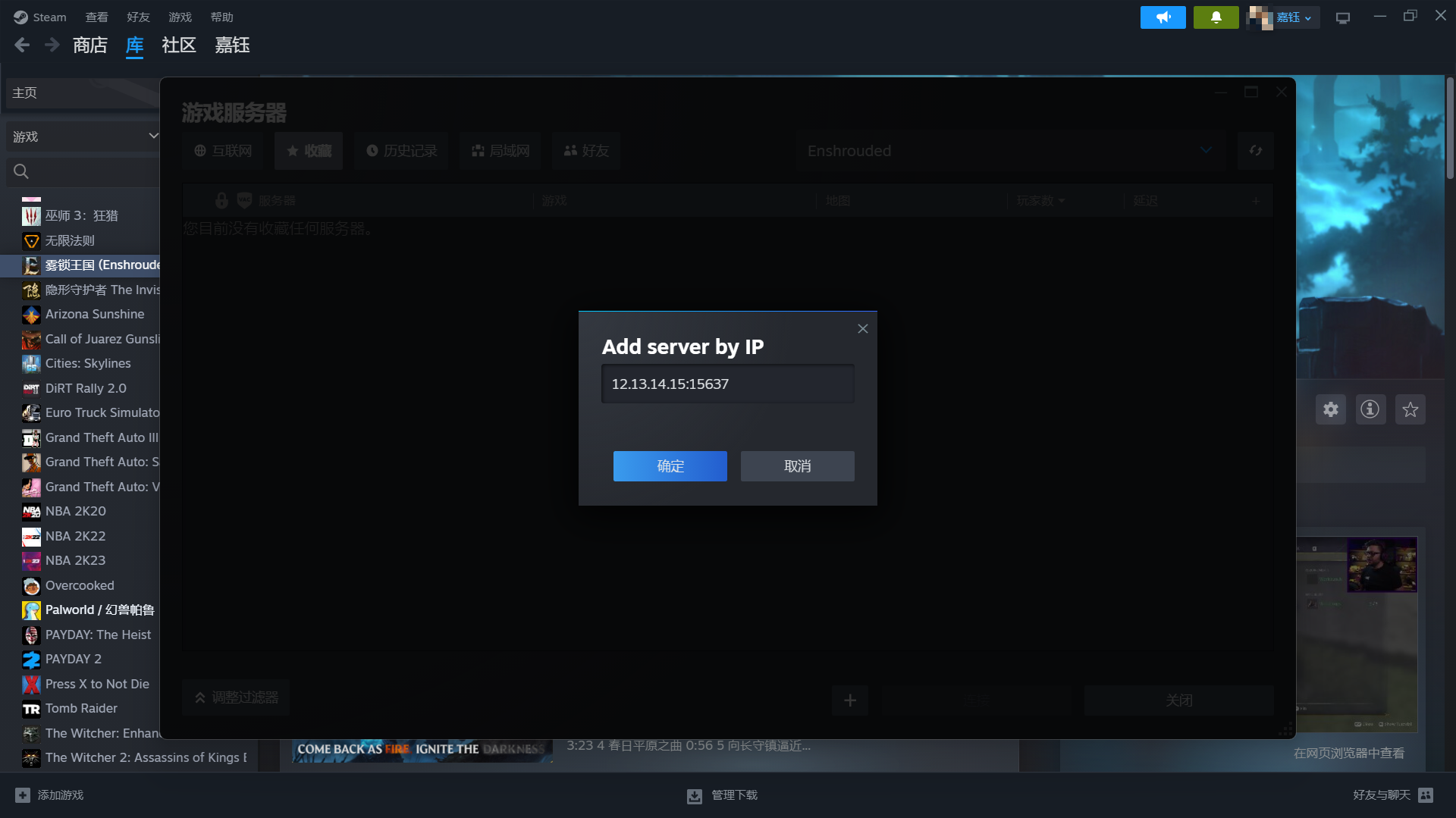Image resolution: width=1456 pixels, height=818 pixels.
Task: Select Palworld / 幻兽帕鲁 in library
Action: [99, 610]
